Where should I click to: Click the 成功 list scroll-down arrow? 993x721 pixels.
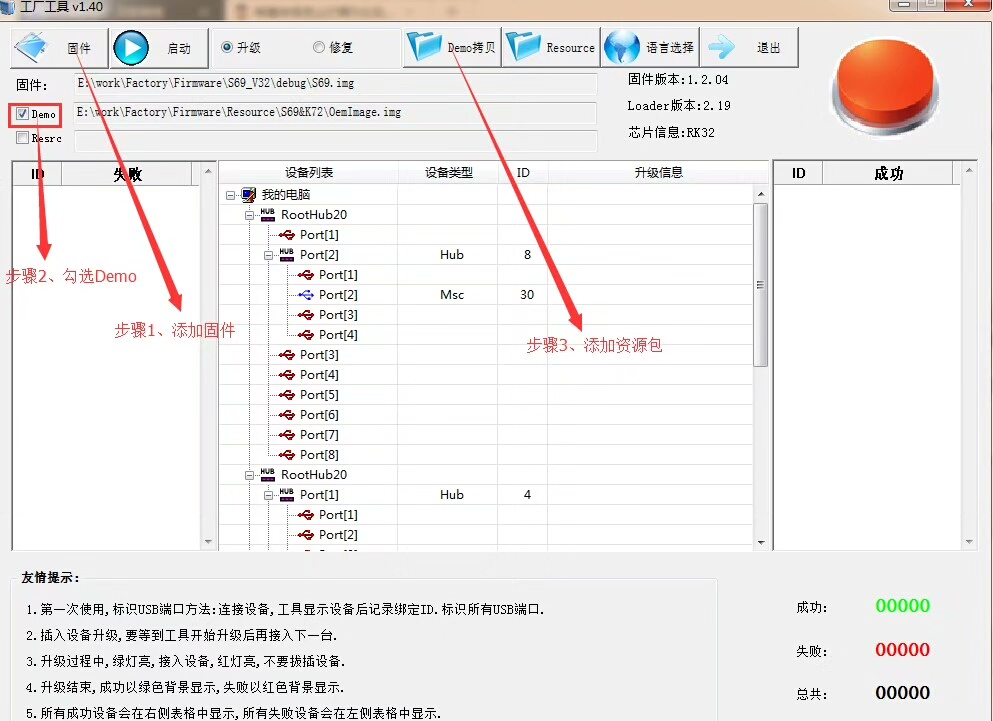click(x=968, y=542)
